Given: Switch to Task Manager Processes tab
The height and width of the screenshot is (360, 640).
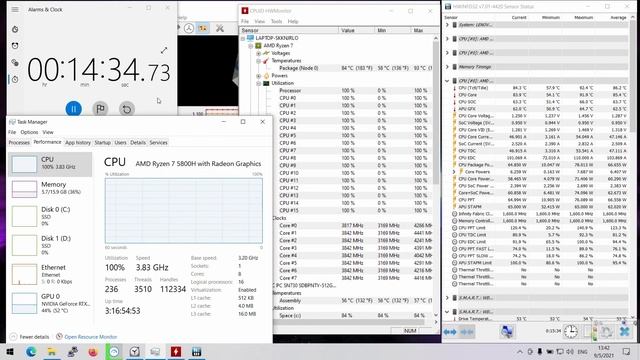Looking at the screenshot, I should [x=19, y=142].
